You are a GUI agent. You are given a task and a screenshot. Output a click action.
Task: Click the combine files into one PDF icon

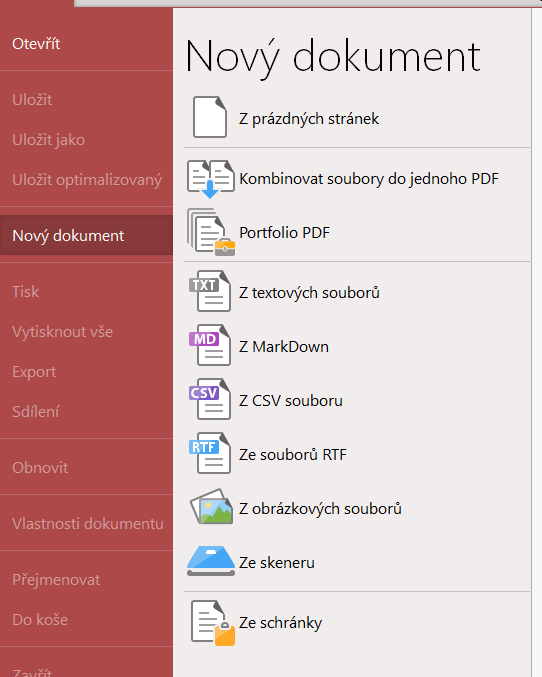tap(211, 179)
